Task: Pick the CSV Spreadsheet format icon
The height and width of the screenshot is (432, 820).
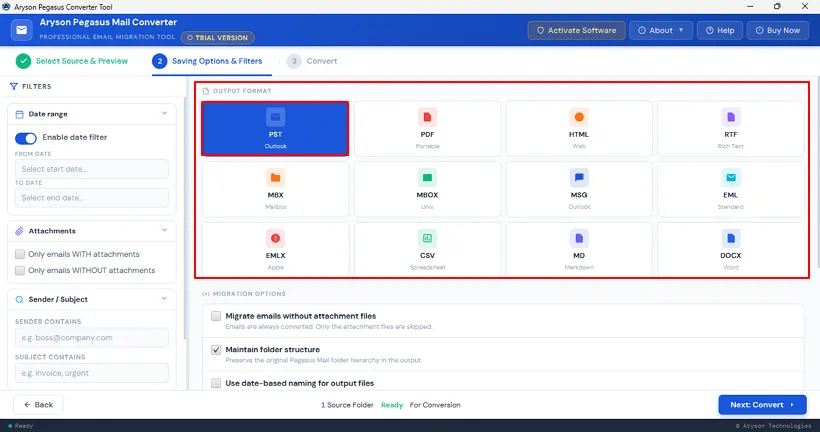Action: pos(427,238)
